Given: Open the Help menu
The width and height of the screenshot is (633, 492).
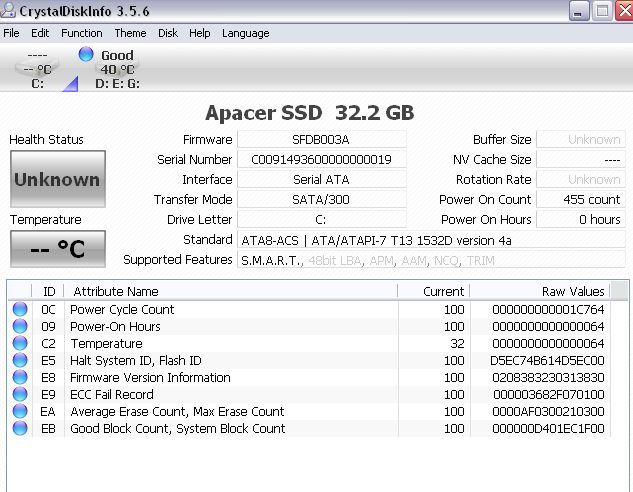Looking at the screenshot, I should pos(199,33).
